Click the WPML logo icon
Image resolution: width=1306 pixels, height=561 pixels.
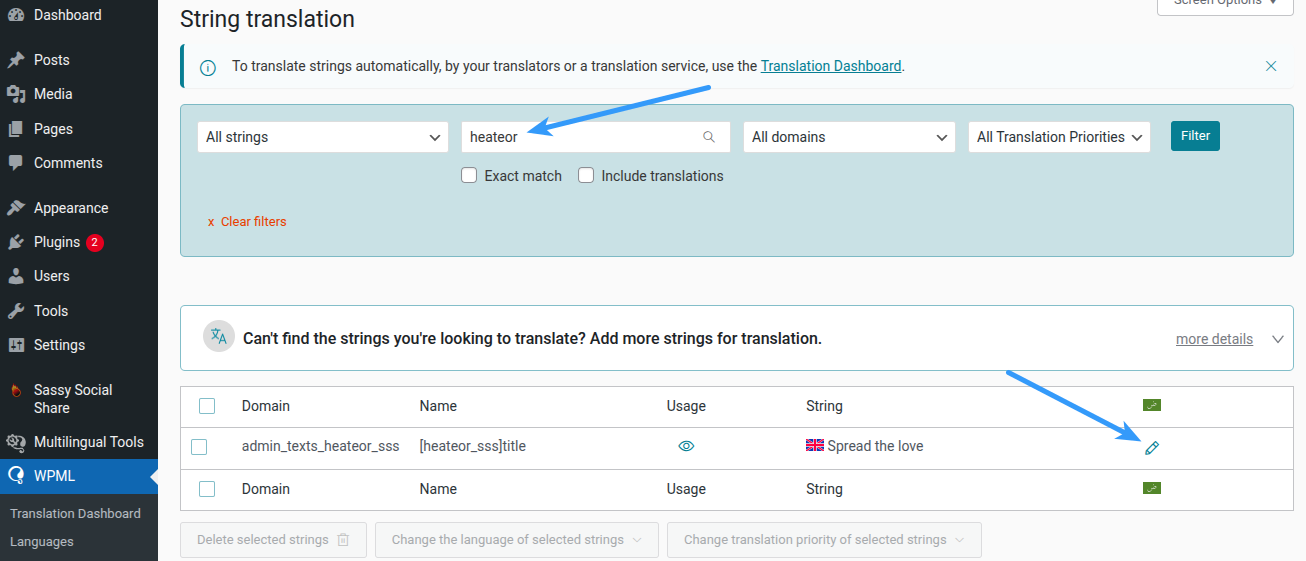[x=16, y=476]
